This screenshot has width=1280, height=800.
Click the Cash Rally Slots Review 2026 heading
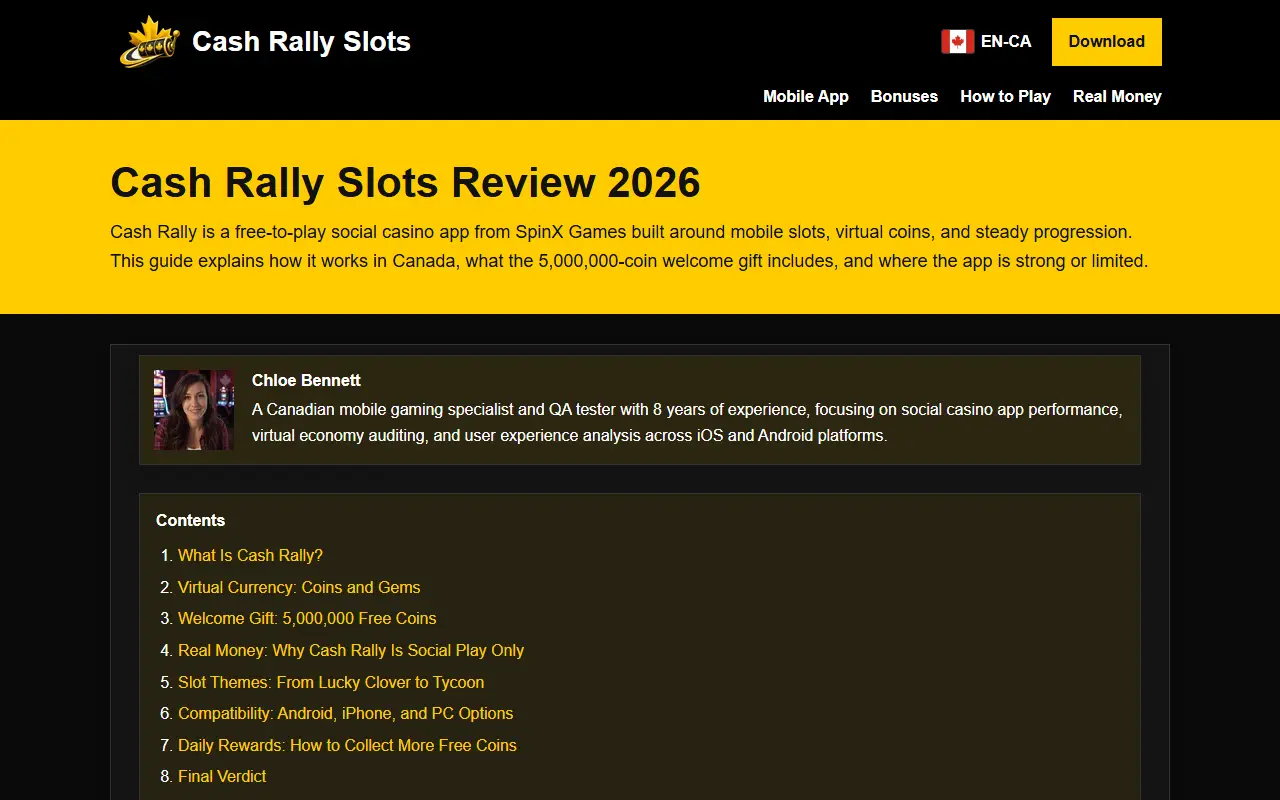[405, 183]
